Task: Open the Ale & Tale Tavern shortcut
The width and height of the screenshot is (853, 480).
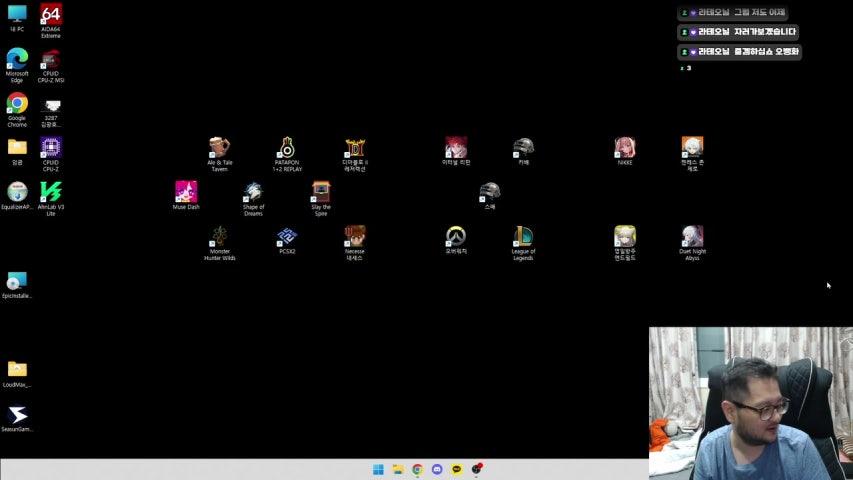Action: 219,148
